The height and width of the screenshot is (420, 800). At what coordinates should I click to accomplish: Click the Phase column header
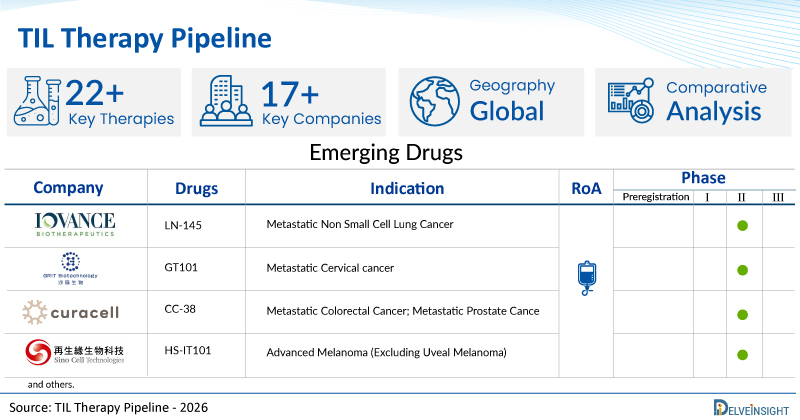click(703, 178)
